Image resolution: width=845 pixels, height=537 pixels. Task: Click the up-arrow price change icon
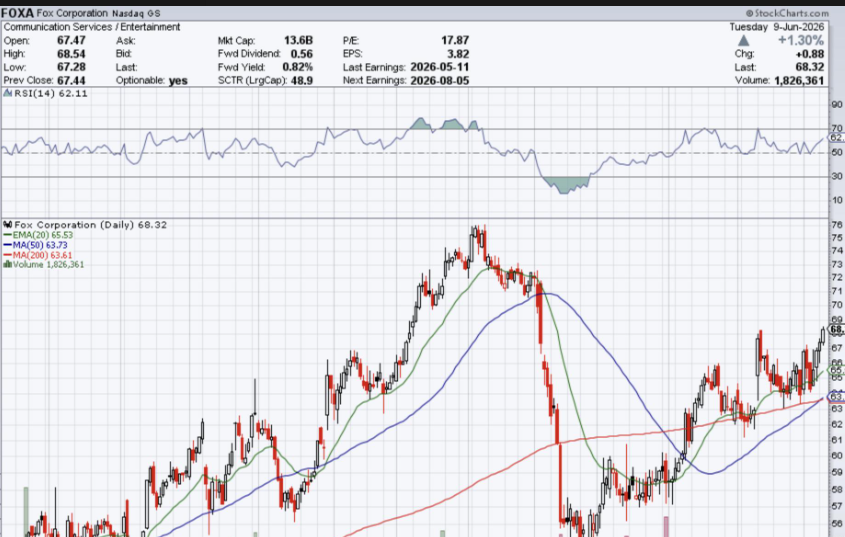[743, 41]
